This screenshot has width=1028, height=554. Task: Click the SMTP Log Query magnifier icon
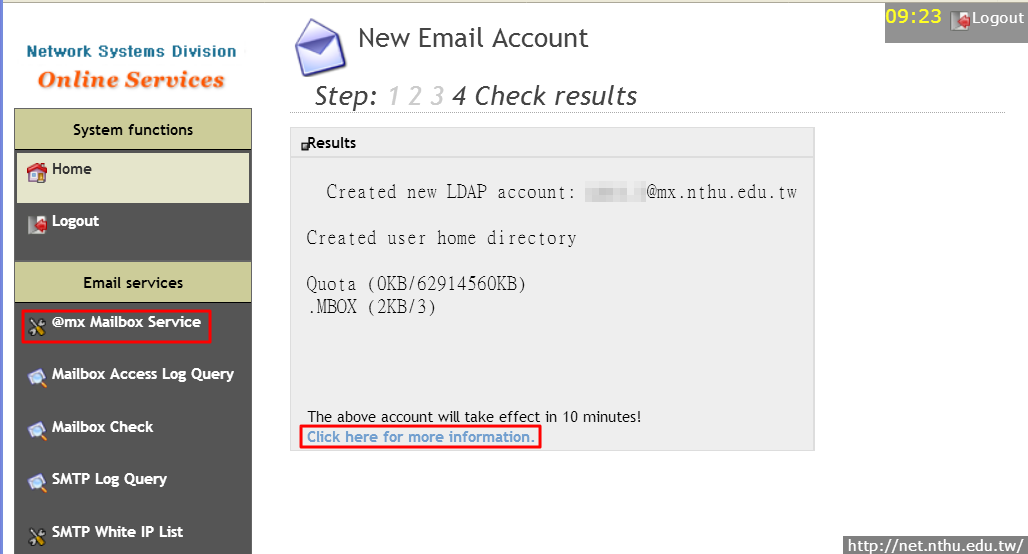coord(37,482)
